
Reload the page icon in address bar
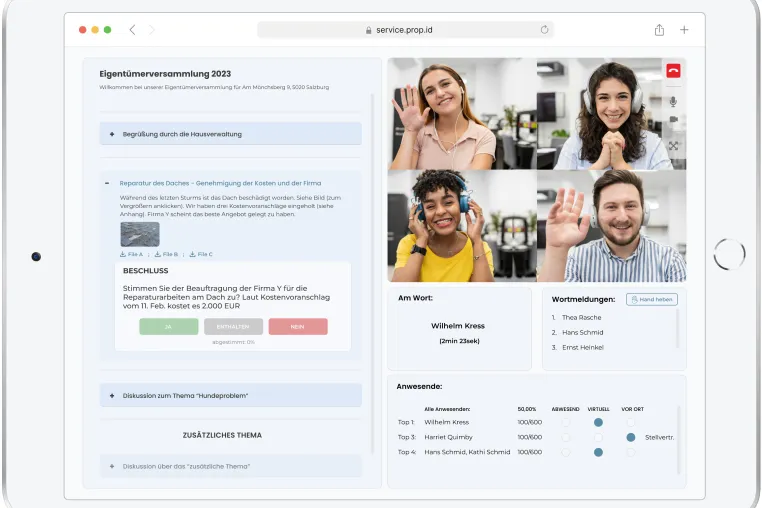point(544,30)
